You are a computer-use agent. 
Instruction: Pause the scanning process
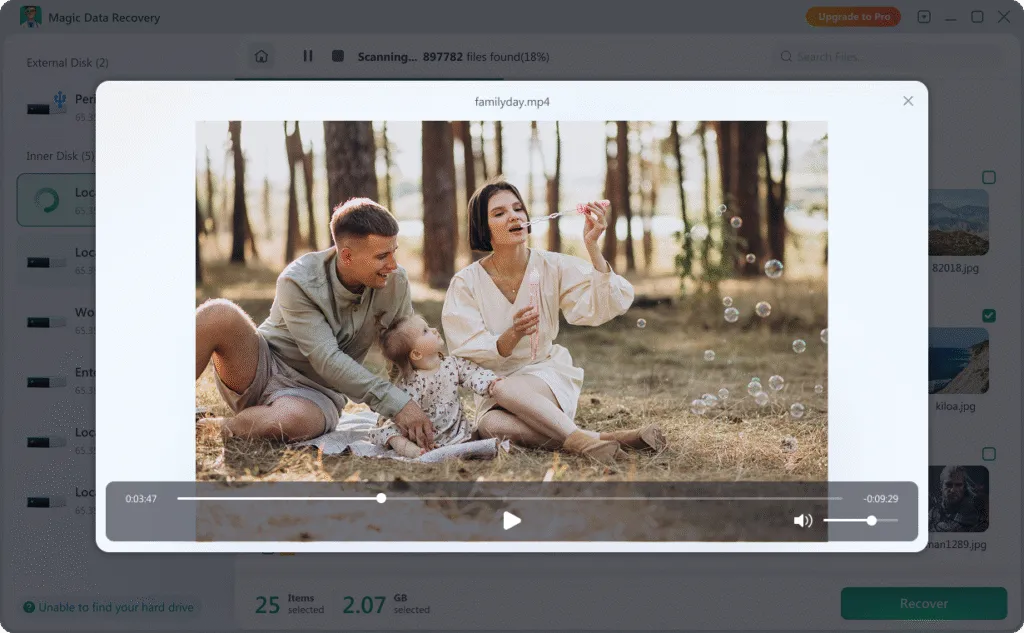click(308, 56)
